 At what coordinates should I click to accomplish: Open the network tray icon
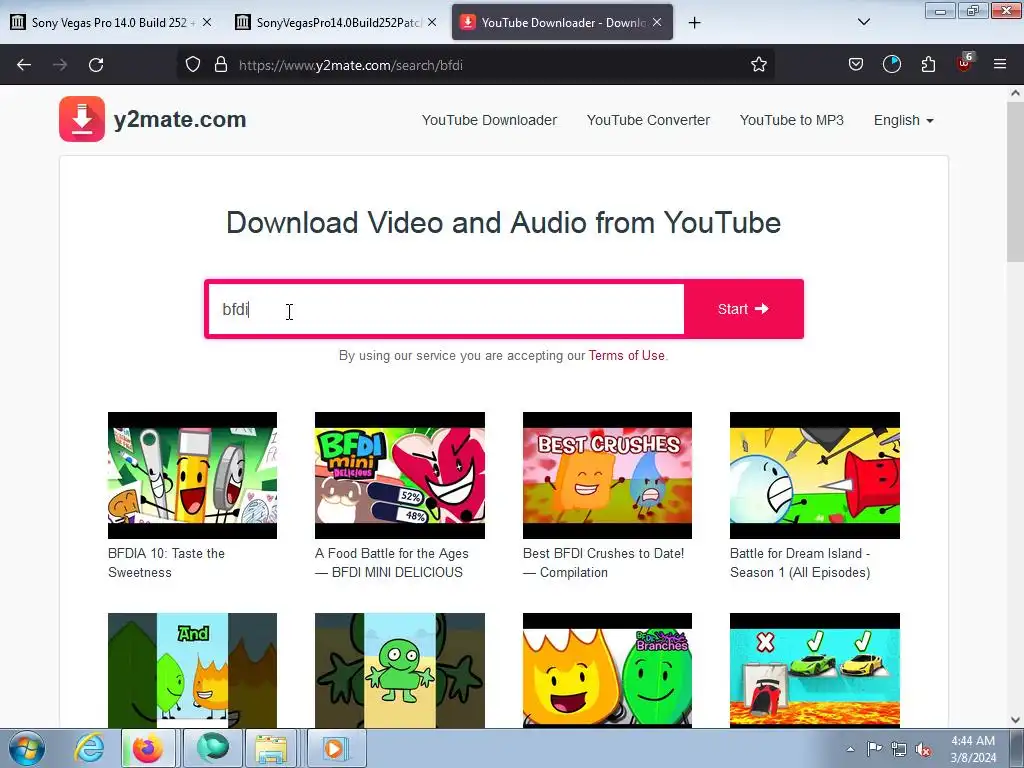click(x=899, y=749)
